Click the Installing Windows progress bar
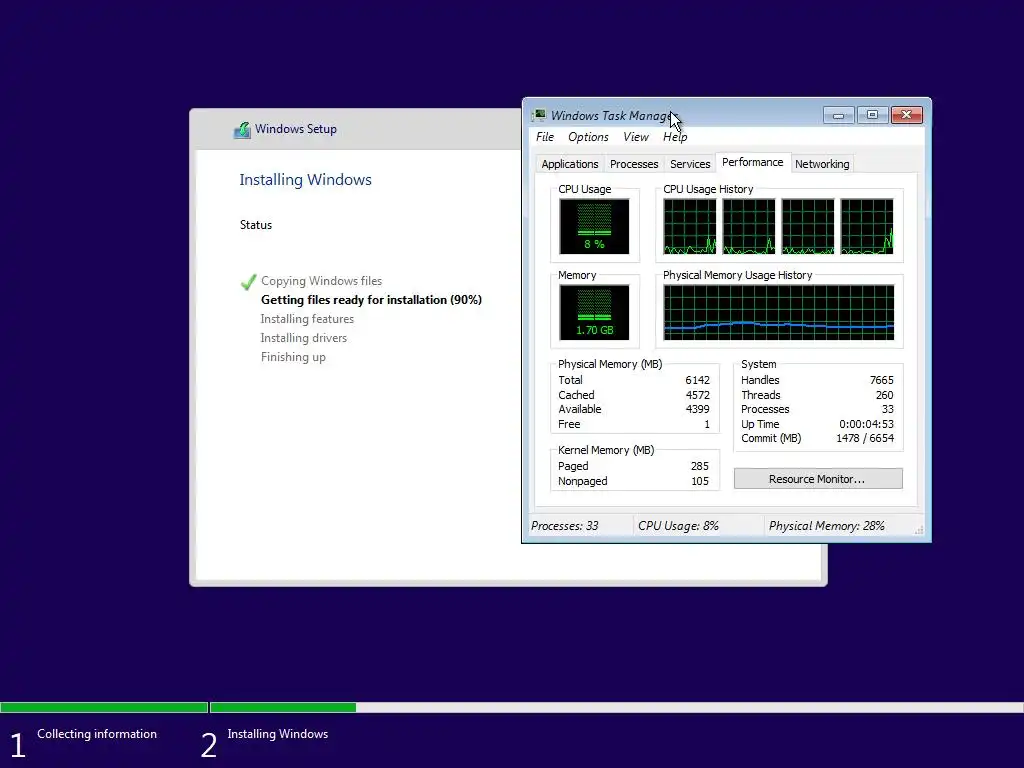Viewport: 1024px width, 768px height. [x=616, y=707]
